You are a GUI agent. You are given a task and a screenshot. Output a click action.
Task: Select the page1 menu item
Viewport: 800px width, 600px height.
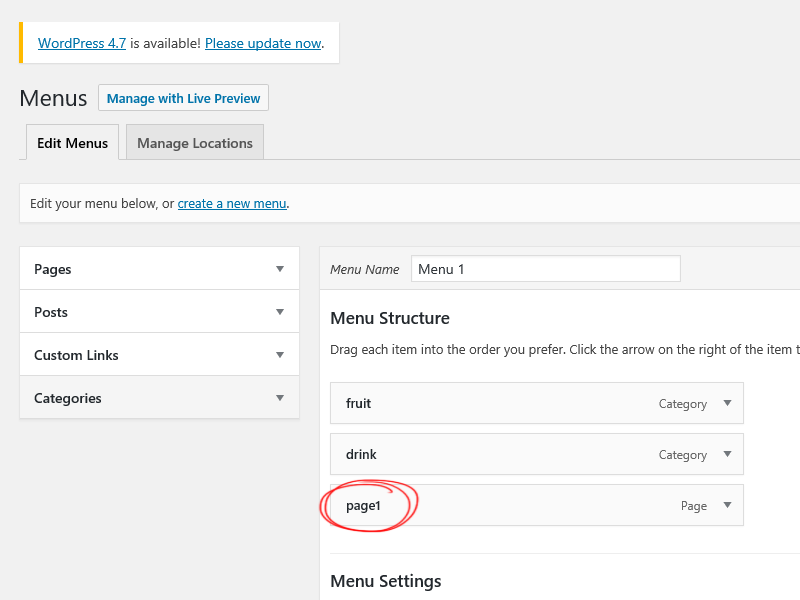(x=537, y=505)
